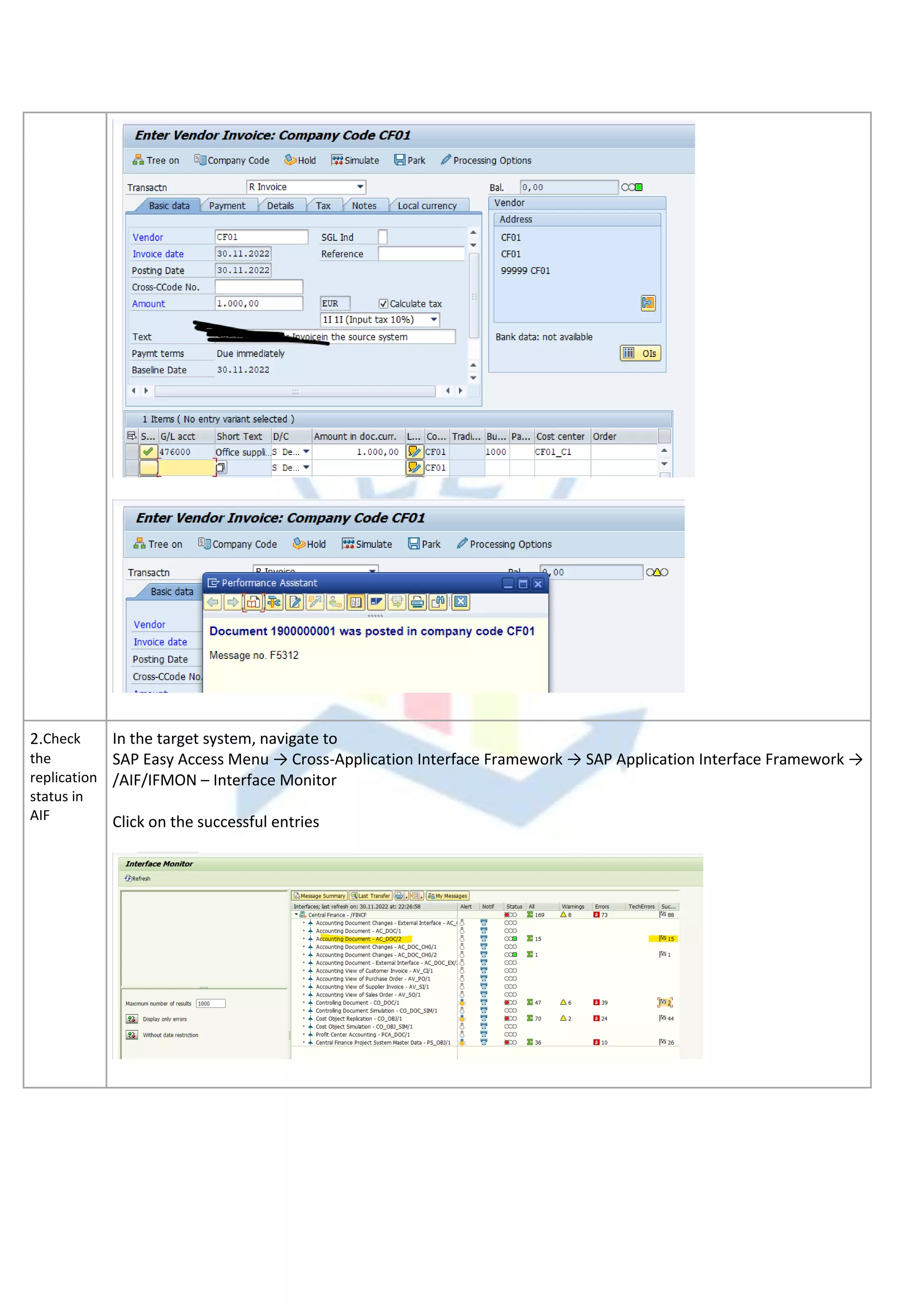Open D/C dropdown on the 476000 row
The width and height of the screenshot is (924, 1307).
coord(306,451)
